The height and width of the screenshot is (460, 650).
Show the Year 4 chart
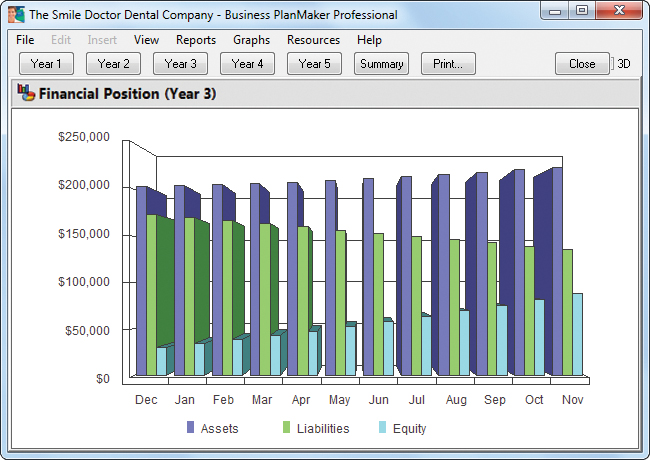coord(247,64)
